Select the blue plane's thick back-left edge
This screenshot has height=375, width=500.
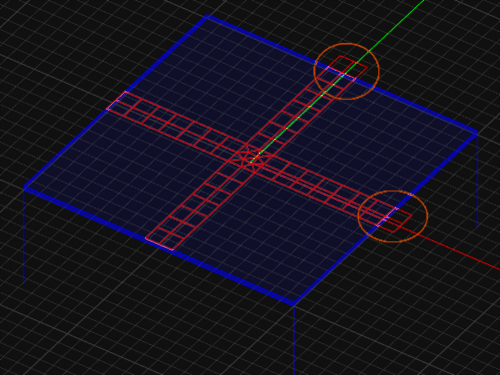tap(116, 102)
